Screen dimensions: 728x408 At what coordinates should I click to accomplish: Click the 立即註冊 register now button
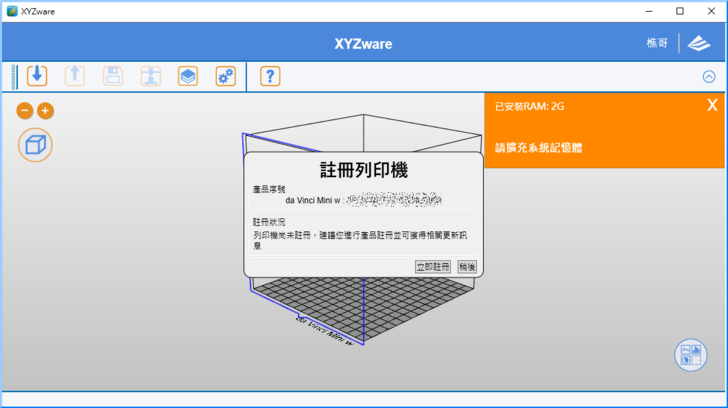[433, 267]
